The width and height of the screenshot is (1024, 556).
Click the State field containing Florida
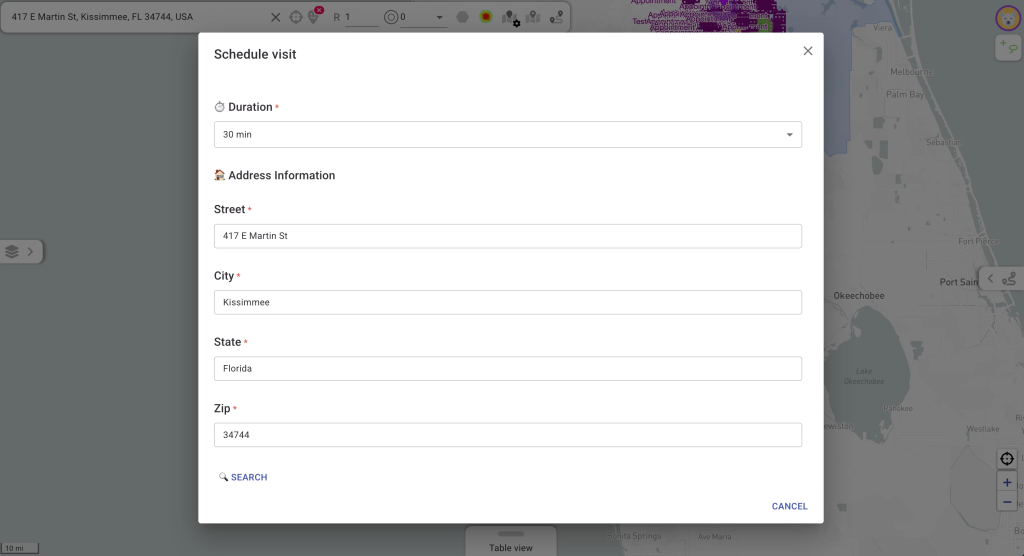pyautogui.click(x=507, y=369)
